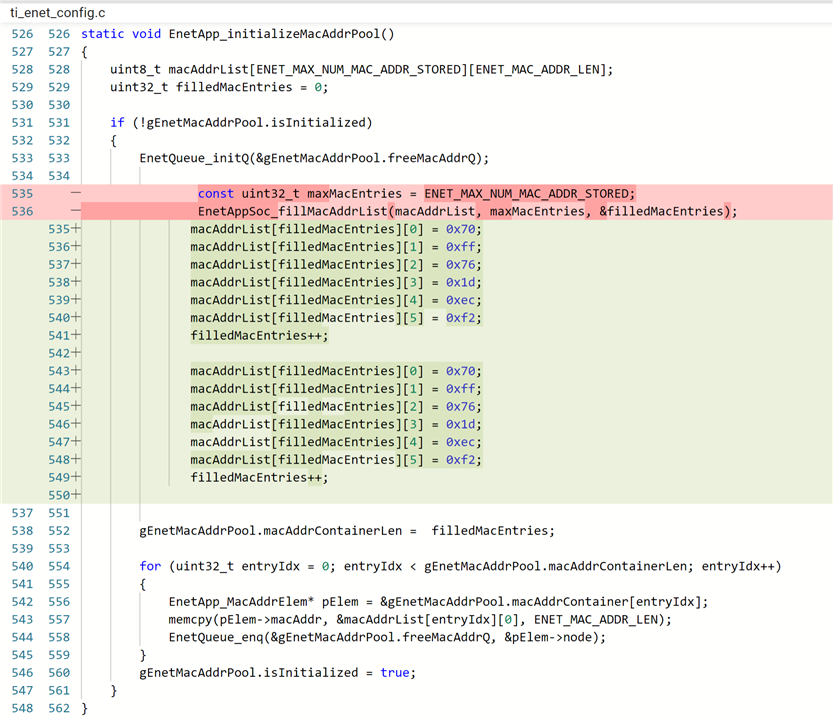Click the isInitialized if-condition on line 531
833x720 pixels.
click(241, 123)
